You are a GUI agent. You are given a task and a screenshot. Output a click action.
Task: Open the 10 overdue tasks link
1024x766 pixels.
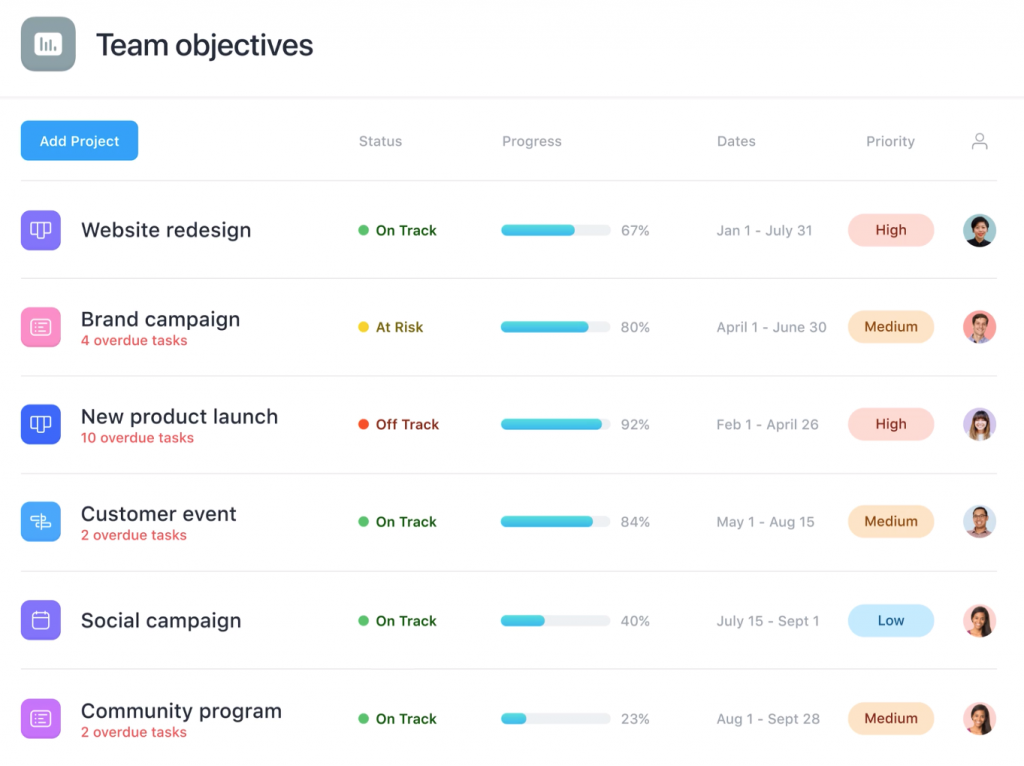click(x=137, y=438)
